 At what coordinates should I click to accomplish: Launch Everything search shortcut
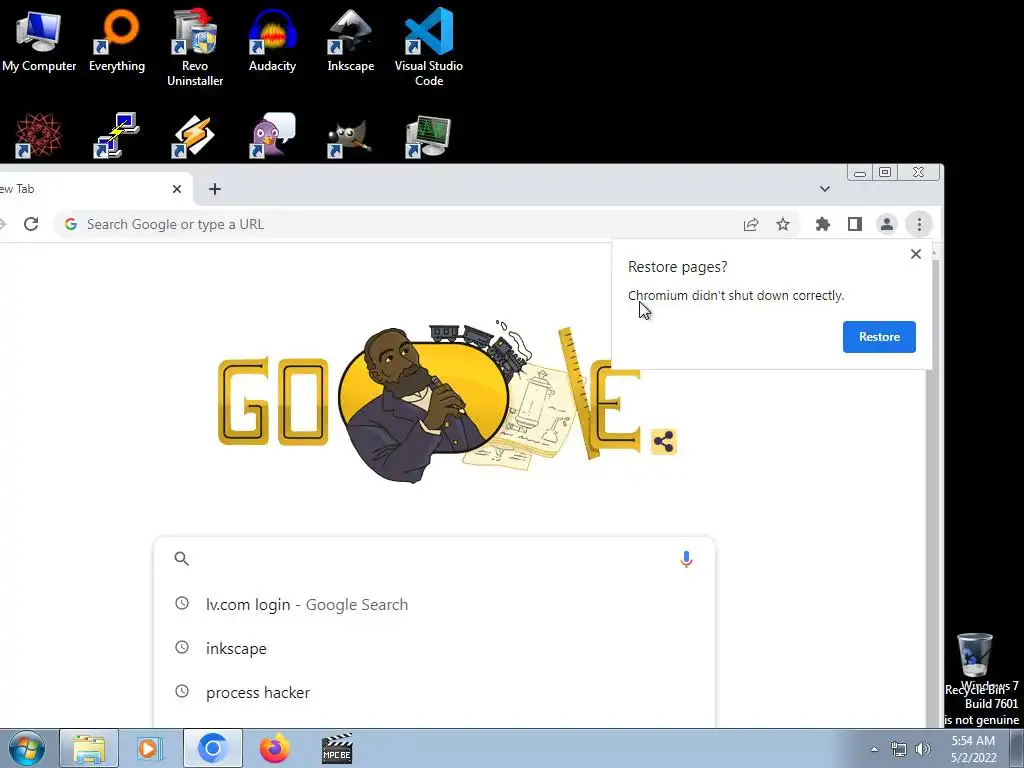coord(117,40)
